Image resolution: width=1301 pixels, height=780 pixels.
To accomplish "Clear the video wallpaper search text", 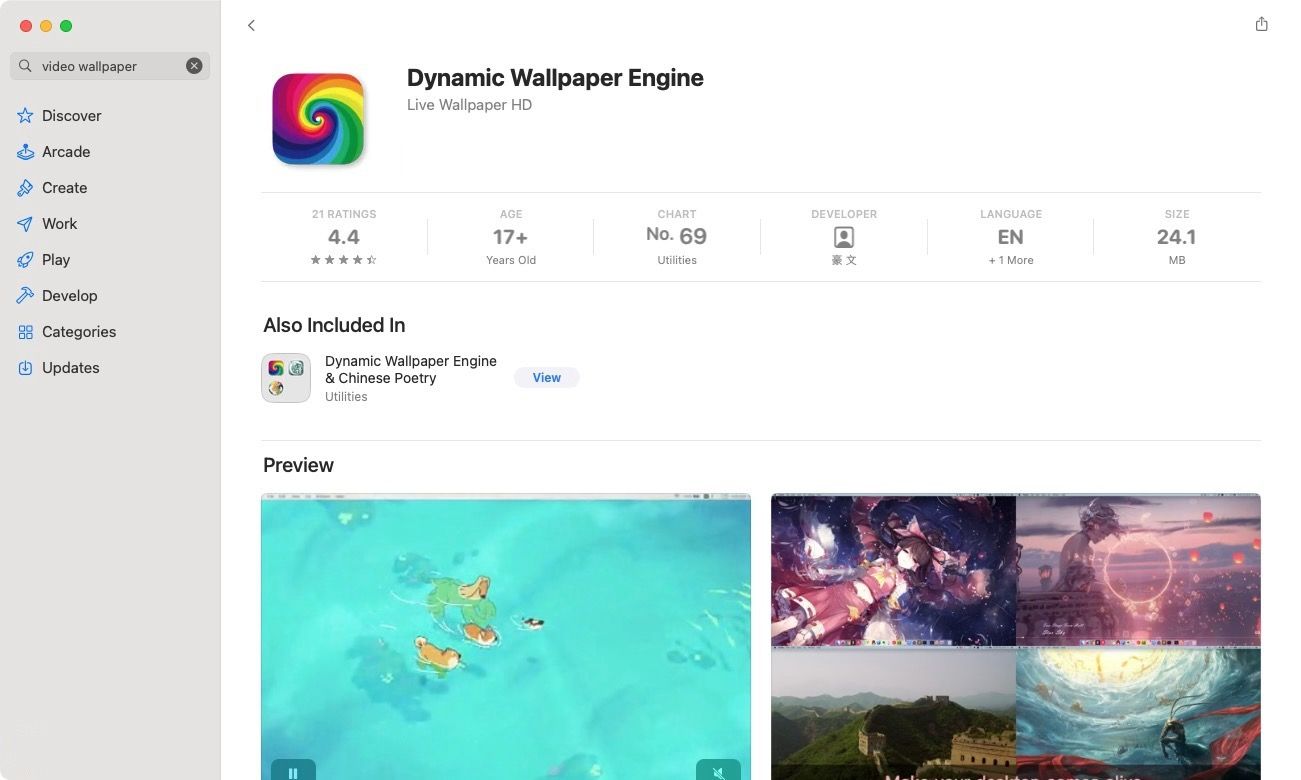I will tap(194, 65).
